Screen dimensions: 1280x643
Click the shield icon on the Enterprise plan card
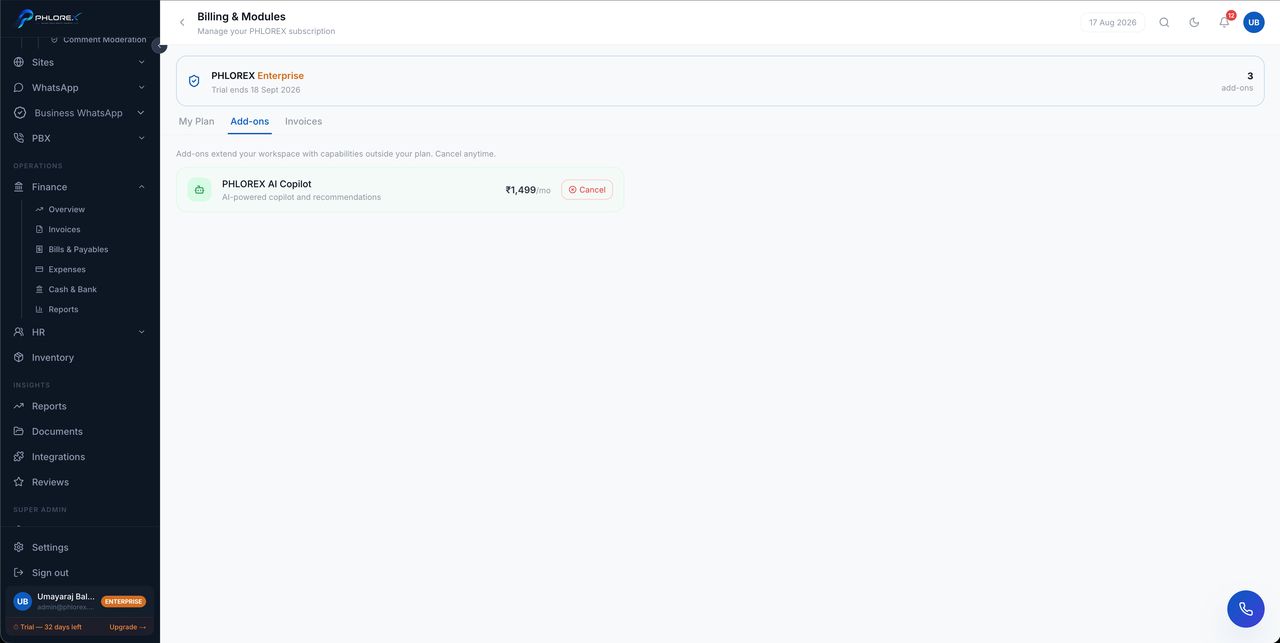click(194, 81)
